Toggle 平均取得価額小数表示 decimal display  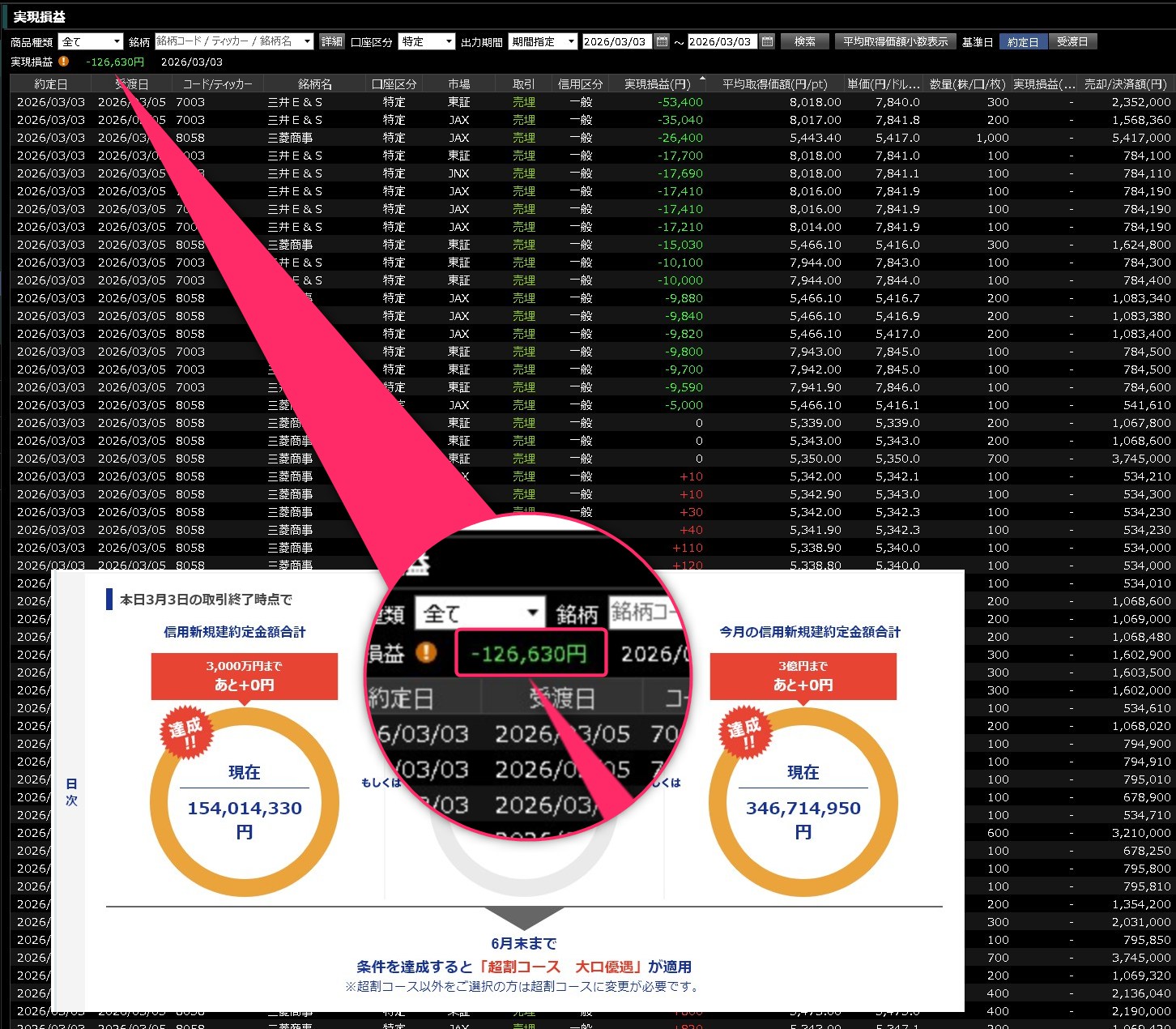895,41
